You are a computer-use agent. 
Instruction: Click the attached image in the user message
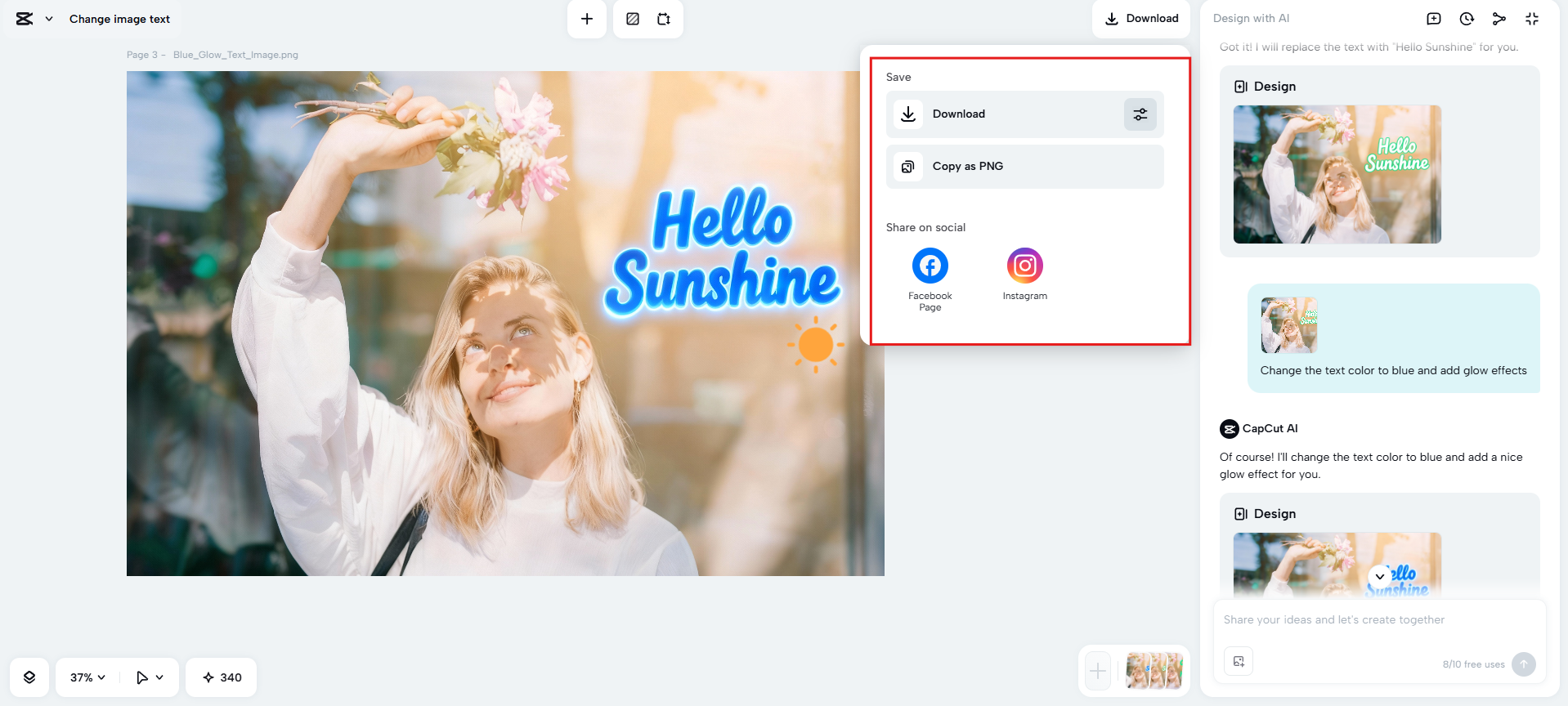click(x=1289, y=325)
